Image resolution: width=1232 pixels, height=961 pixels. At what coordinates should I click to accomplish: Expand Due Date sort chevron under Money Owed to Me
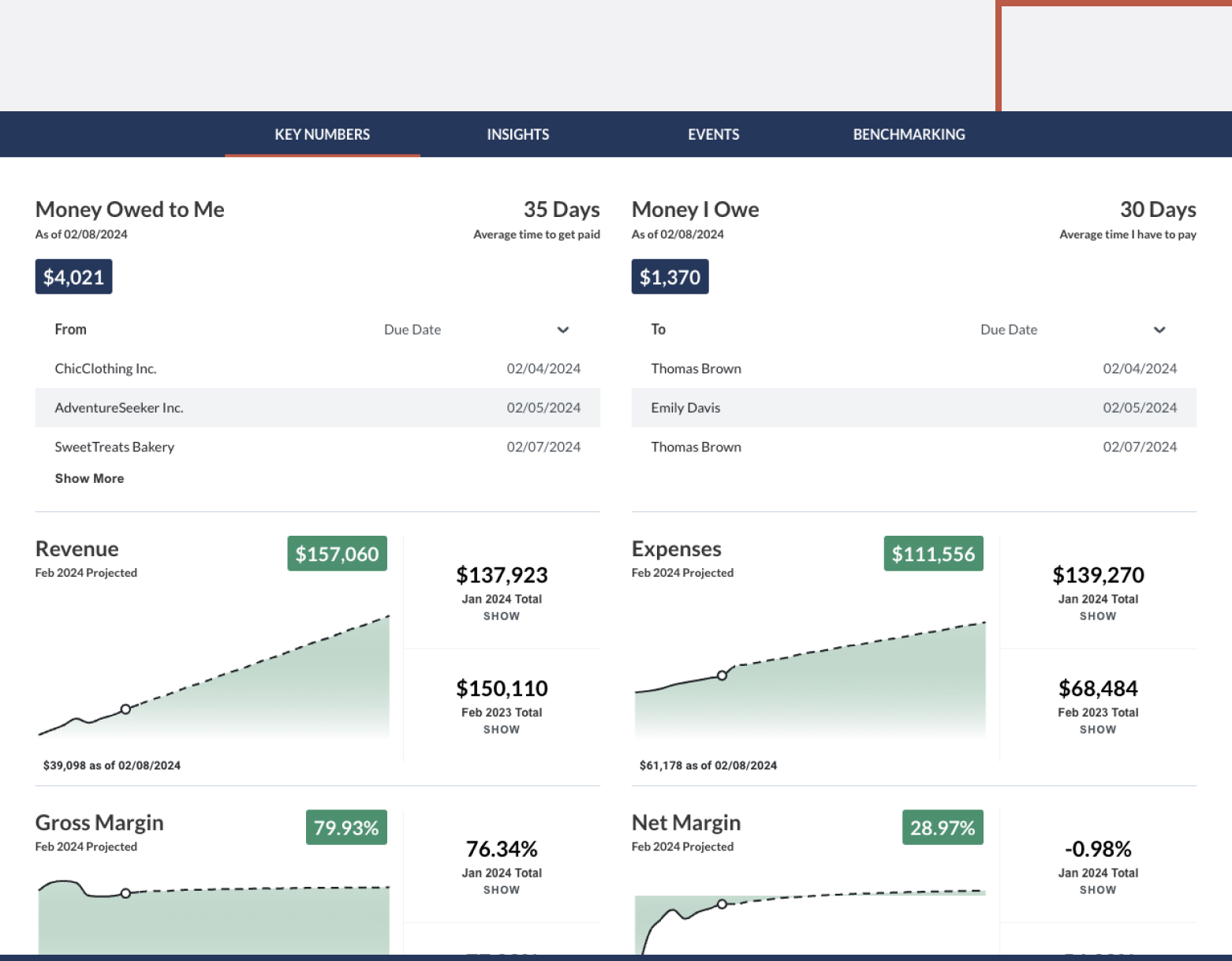point(562,330)
